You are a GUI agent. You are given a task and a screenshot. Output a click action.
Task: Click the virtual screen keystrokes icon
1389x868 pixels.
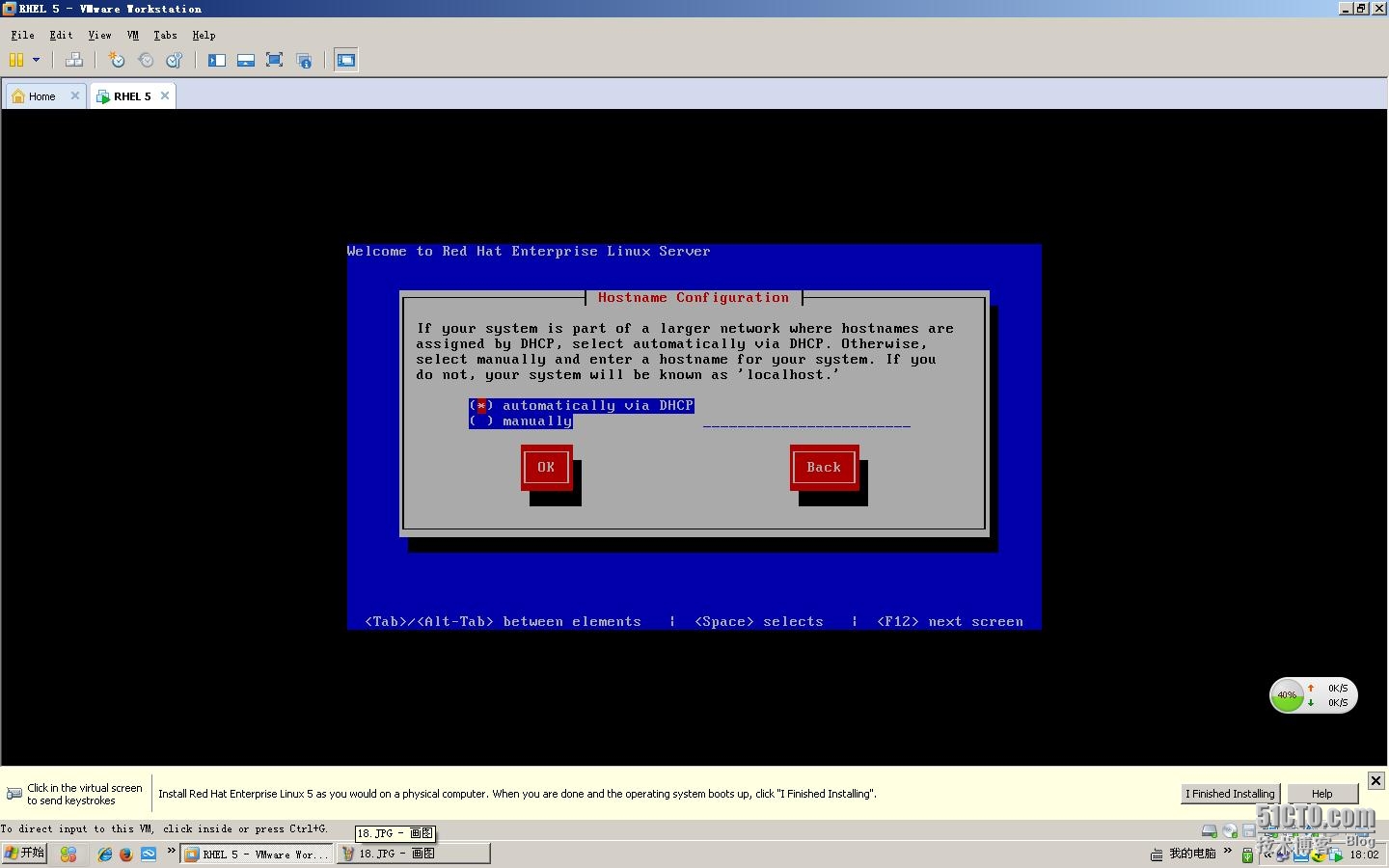pyautogui.click(x=14, y=794)
